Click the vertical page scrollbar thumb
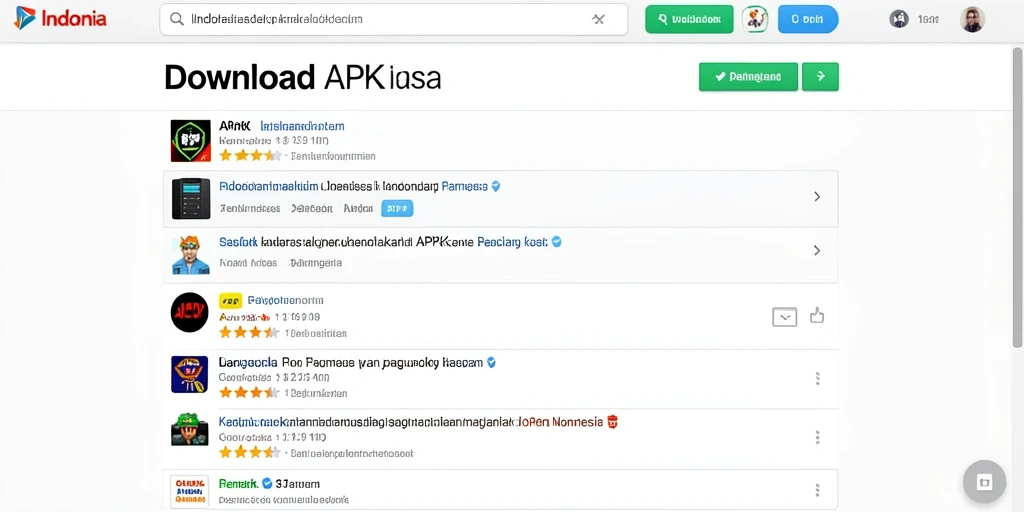This screenshot has height=512, width=1024. (x=1017, y=199)
